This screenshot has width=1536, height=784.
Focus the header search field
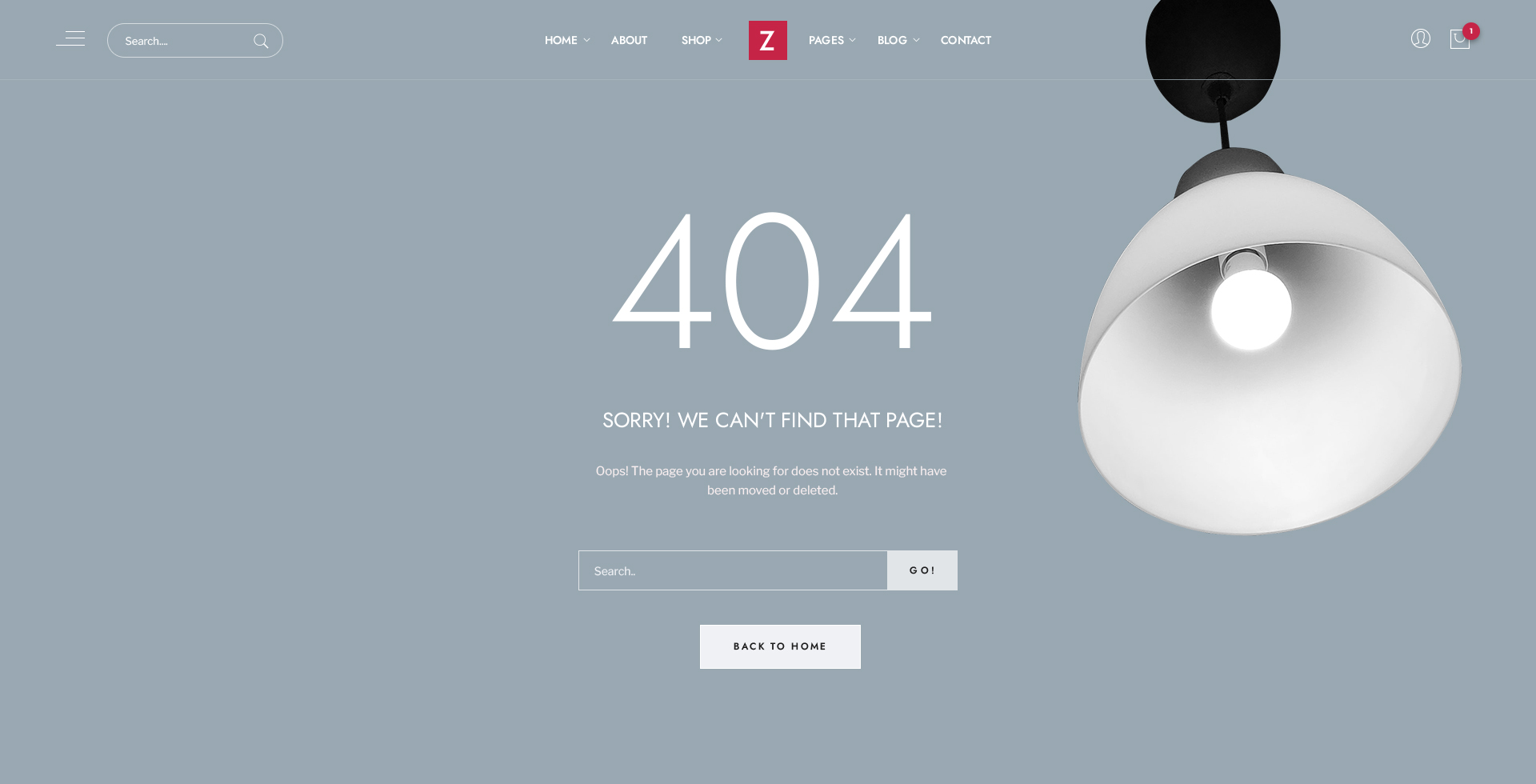tap(184, 41)
